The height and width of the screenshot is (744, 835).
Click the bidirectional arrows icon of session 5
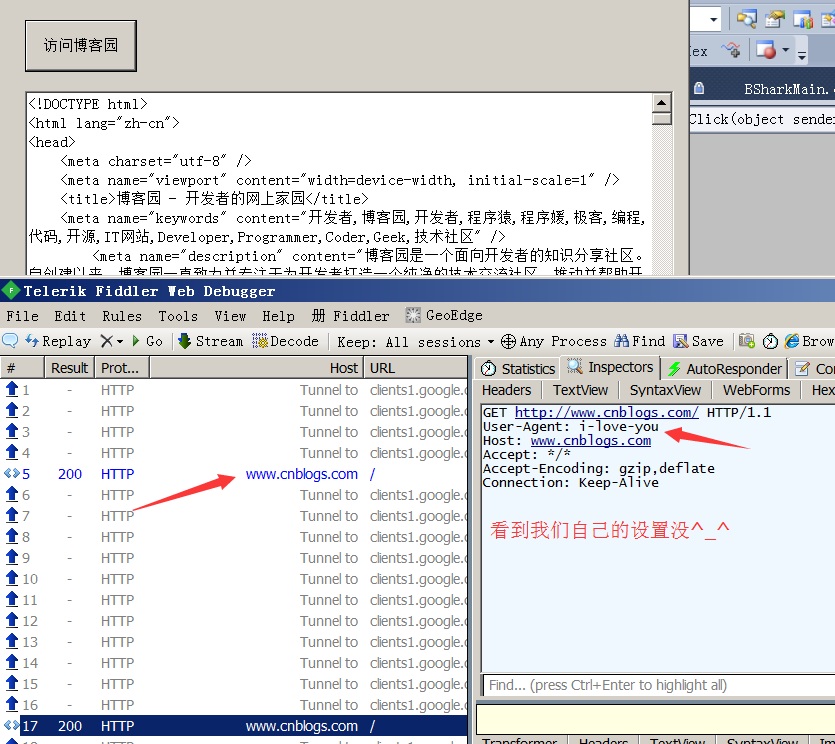point(12,473)
